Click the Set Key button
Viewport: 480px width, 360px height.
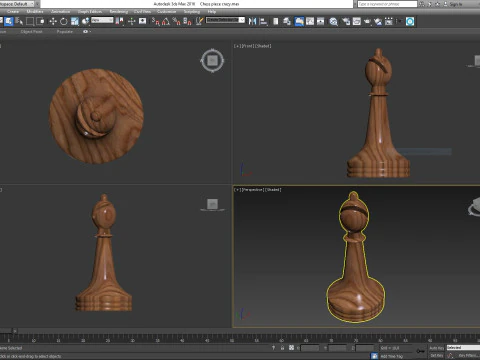point(436,356)
